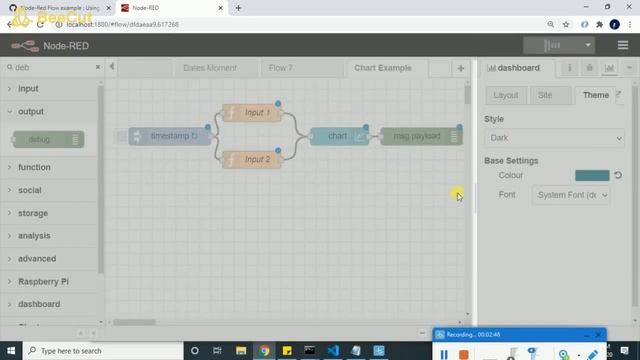Screen dimensions: 640x360
Task: Switch to the Node-Red Flow example browser tab
Action: [x=59, y=8]
